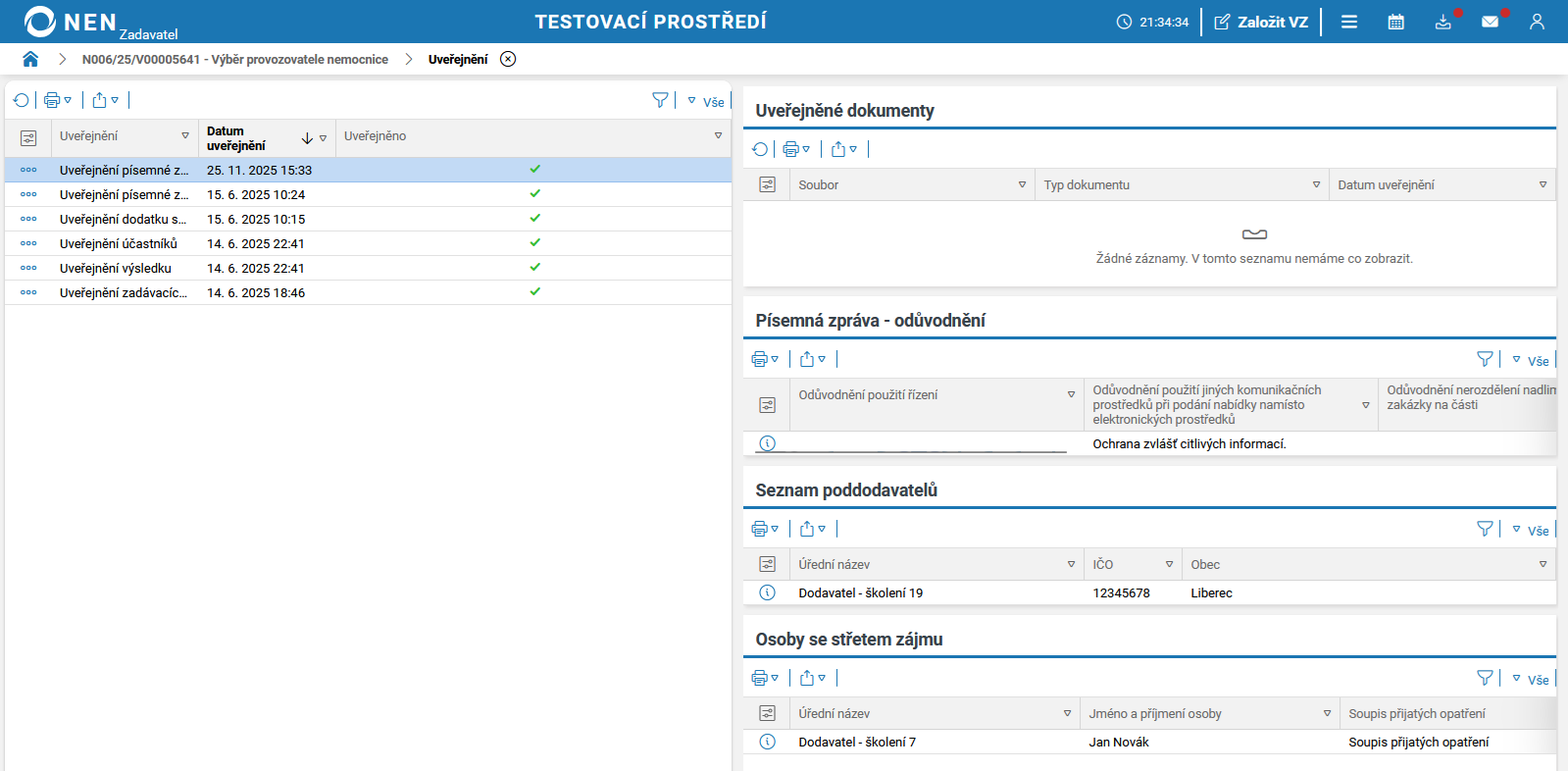Image resolution: width=1568 pixels, height=771 pixels.
Task: Open the user profile icon
Action: point(1537,22)
